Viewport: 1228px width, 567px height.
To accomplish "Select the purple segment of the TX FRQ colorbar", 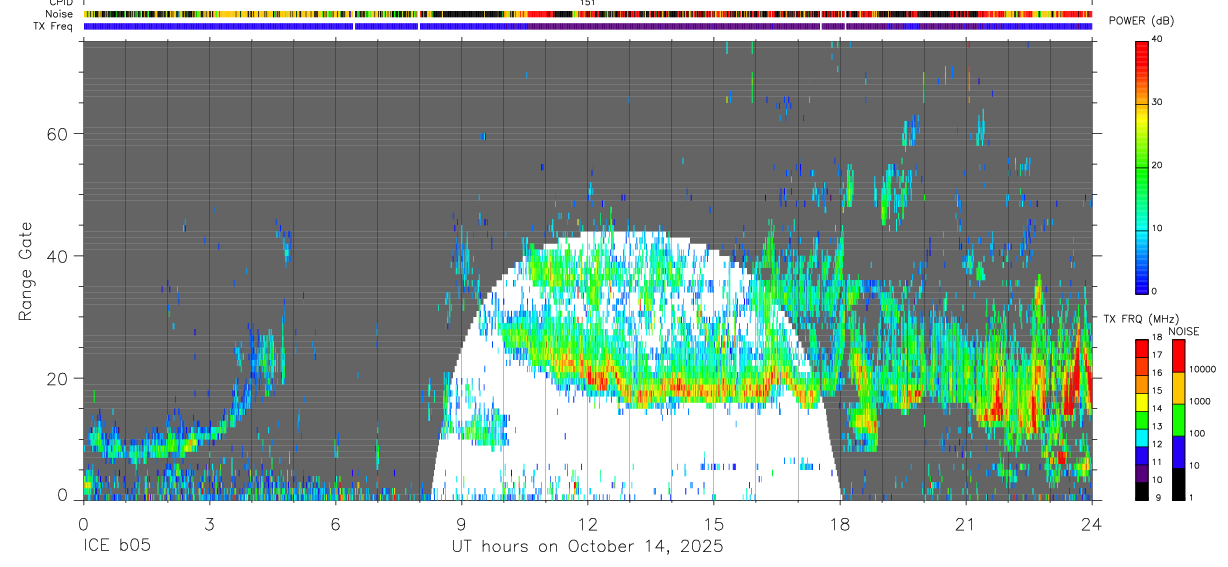I will click(1143, 473).
